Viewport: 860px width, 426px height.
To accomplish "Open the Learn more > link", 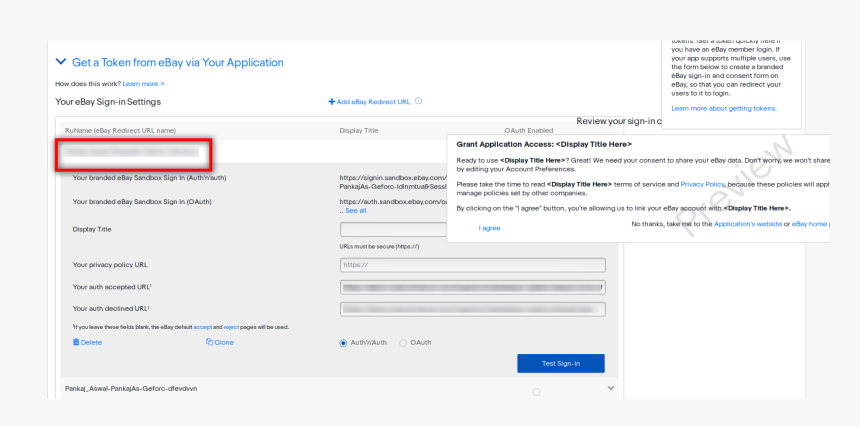I will click(143, 84).
